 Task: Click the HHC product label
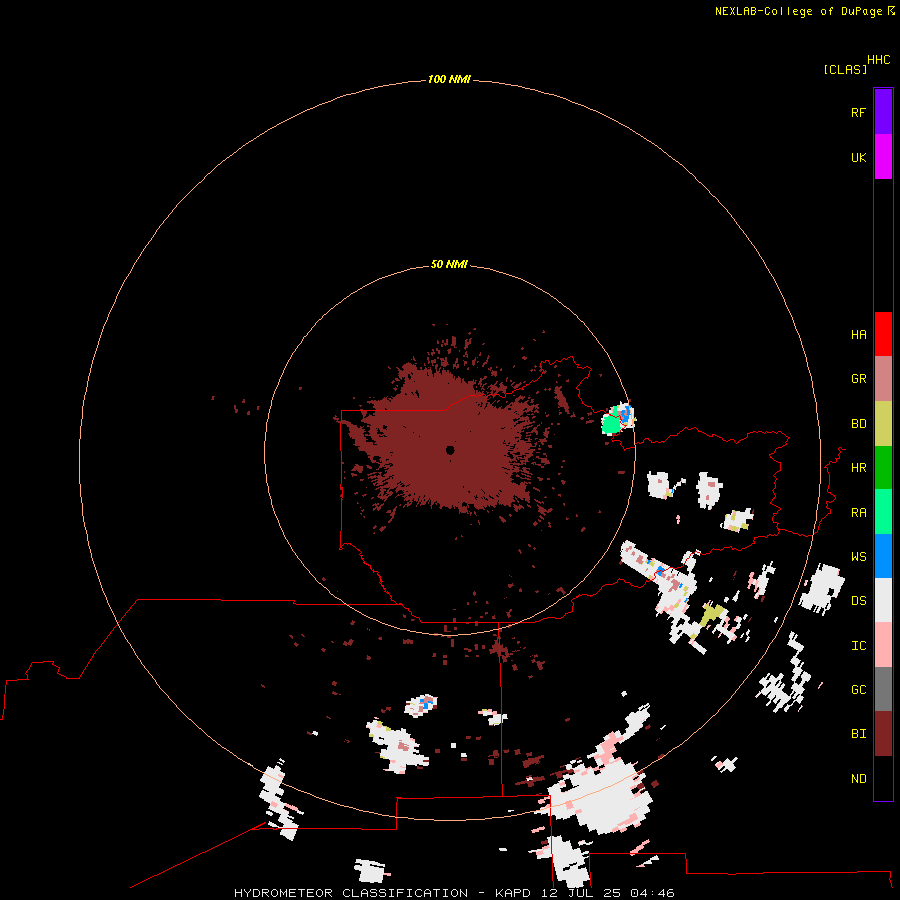pyautogui.click(x=879, y=60)
